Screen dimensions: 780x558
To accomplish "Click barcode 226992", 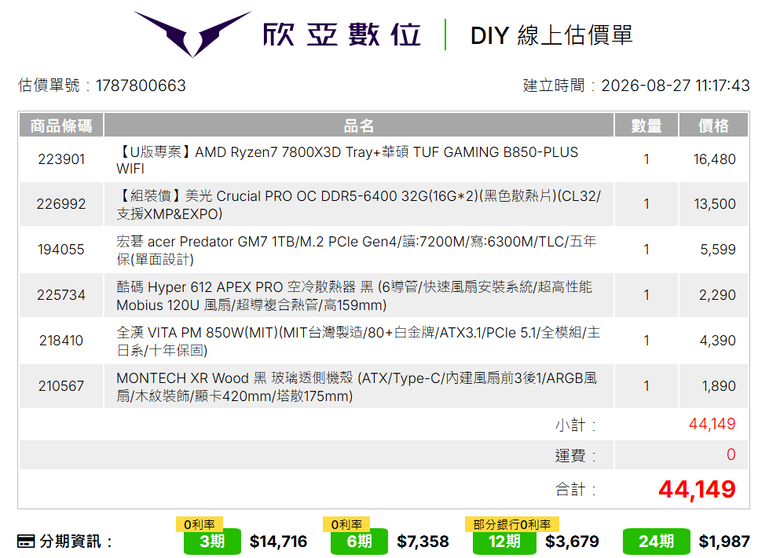I will (x=61, y=204).
